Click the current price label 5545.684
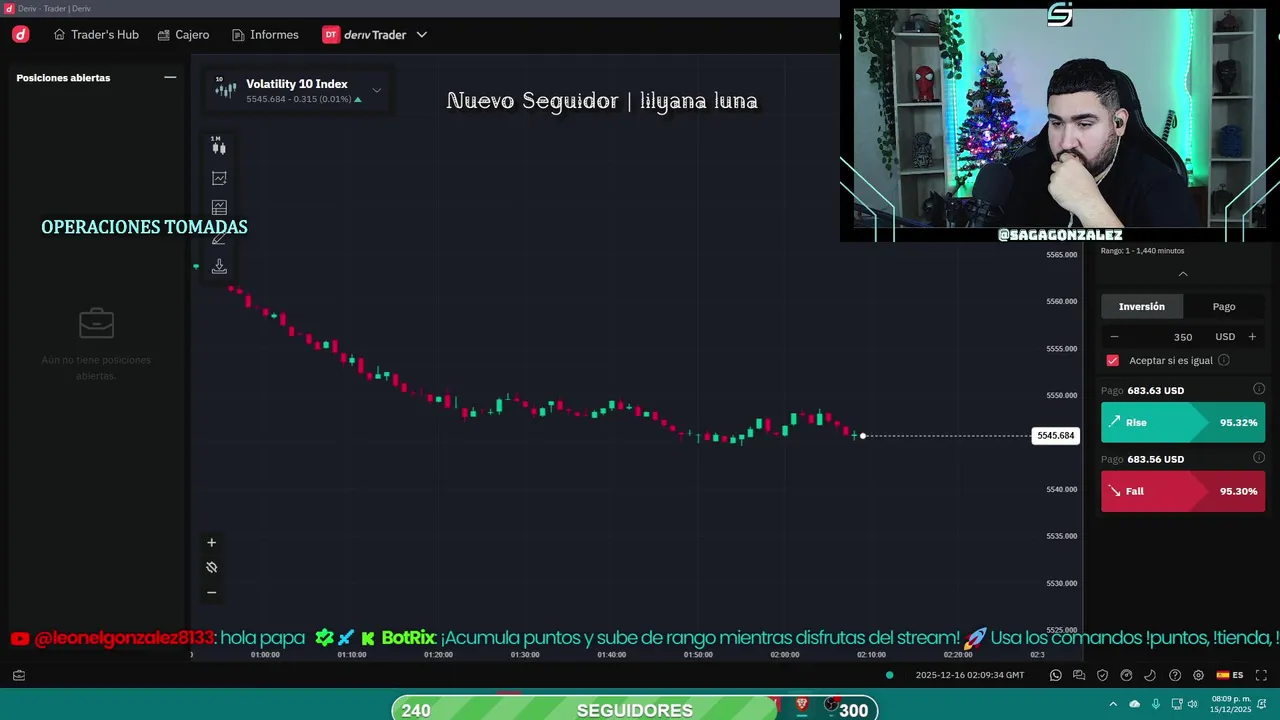This screenshot has height=720, width=1280. [1055, 435]
